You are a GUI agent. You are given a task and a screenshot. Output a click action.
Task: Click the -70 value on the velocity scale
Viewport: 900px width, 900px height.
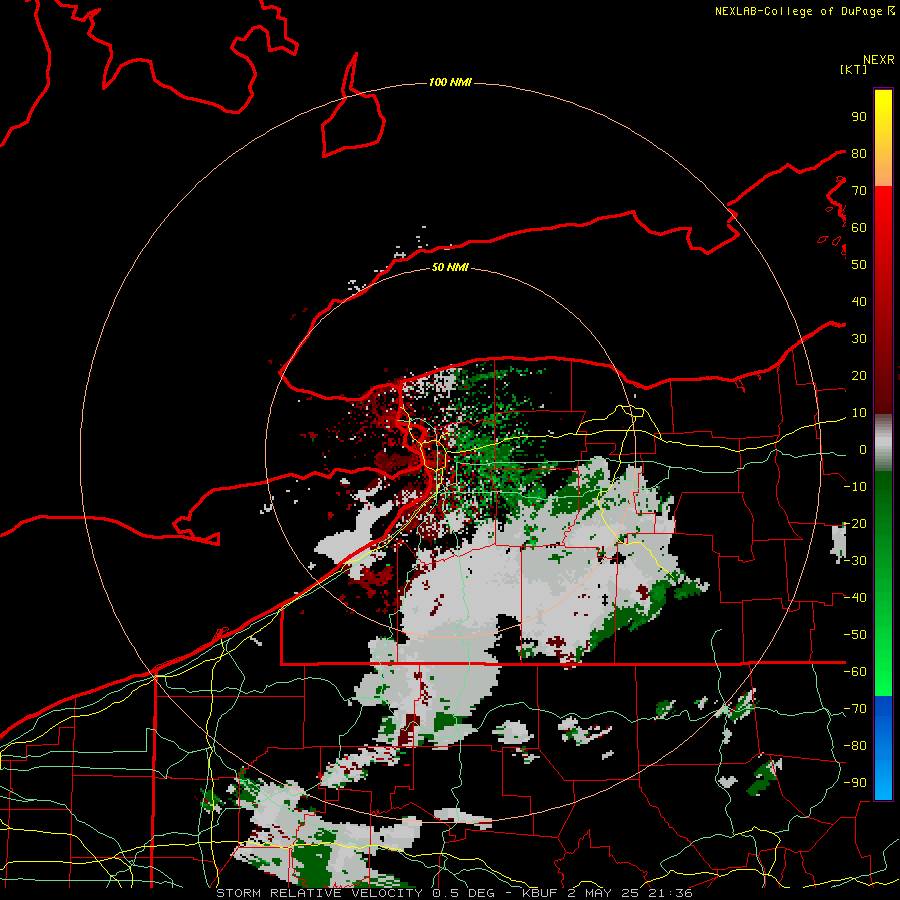(855, 709)
